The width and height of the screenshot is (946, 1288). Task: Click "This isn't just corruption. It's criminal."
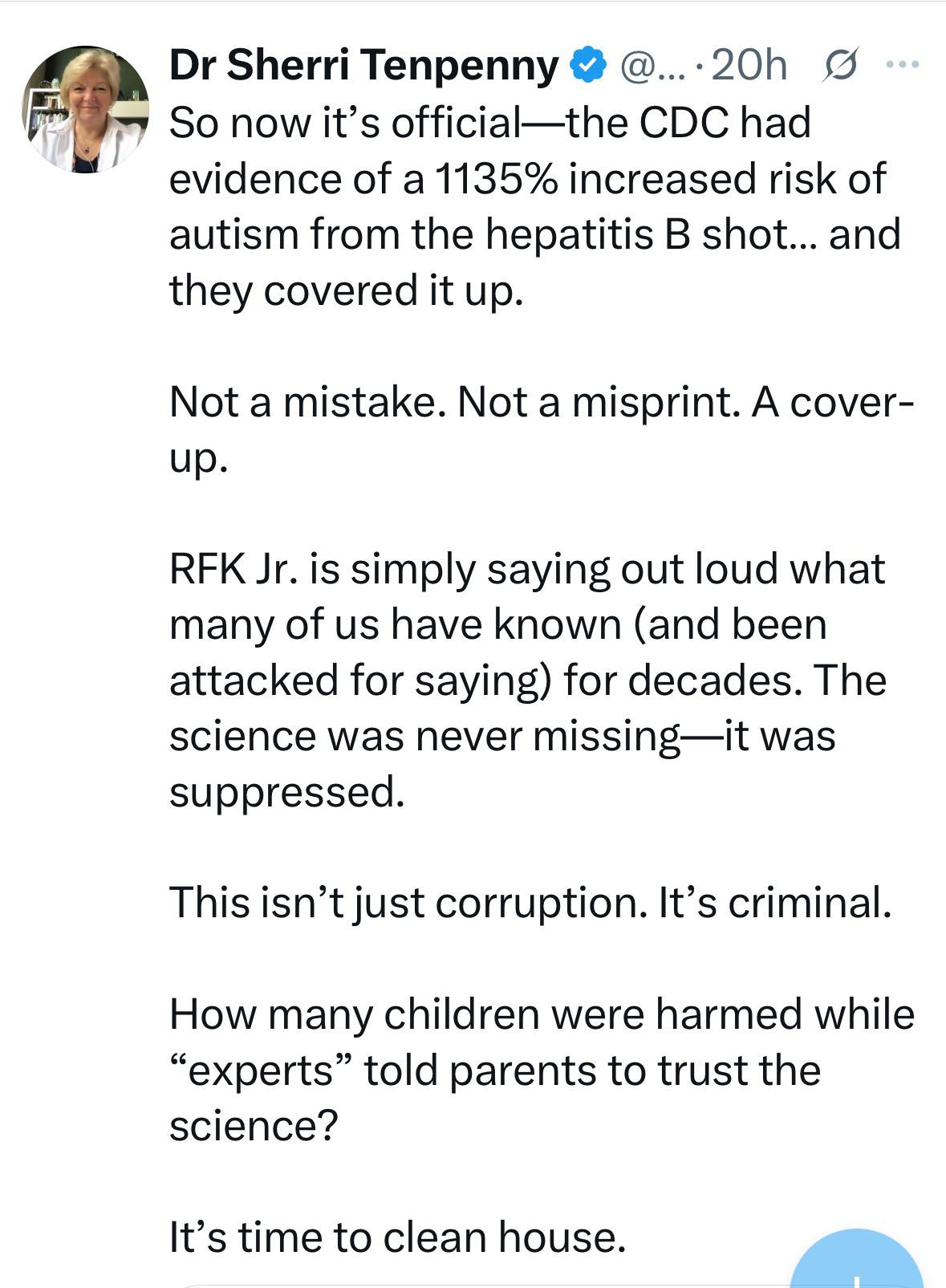[x=530, y=903]
